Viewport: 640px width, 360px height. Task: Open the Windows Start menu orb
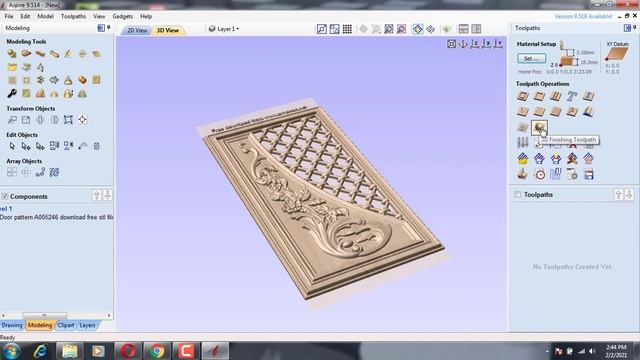click(x=12, y=351)
